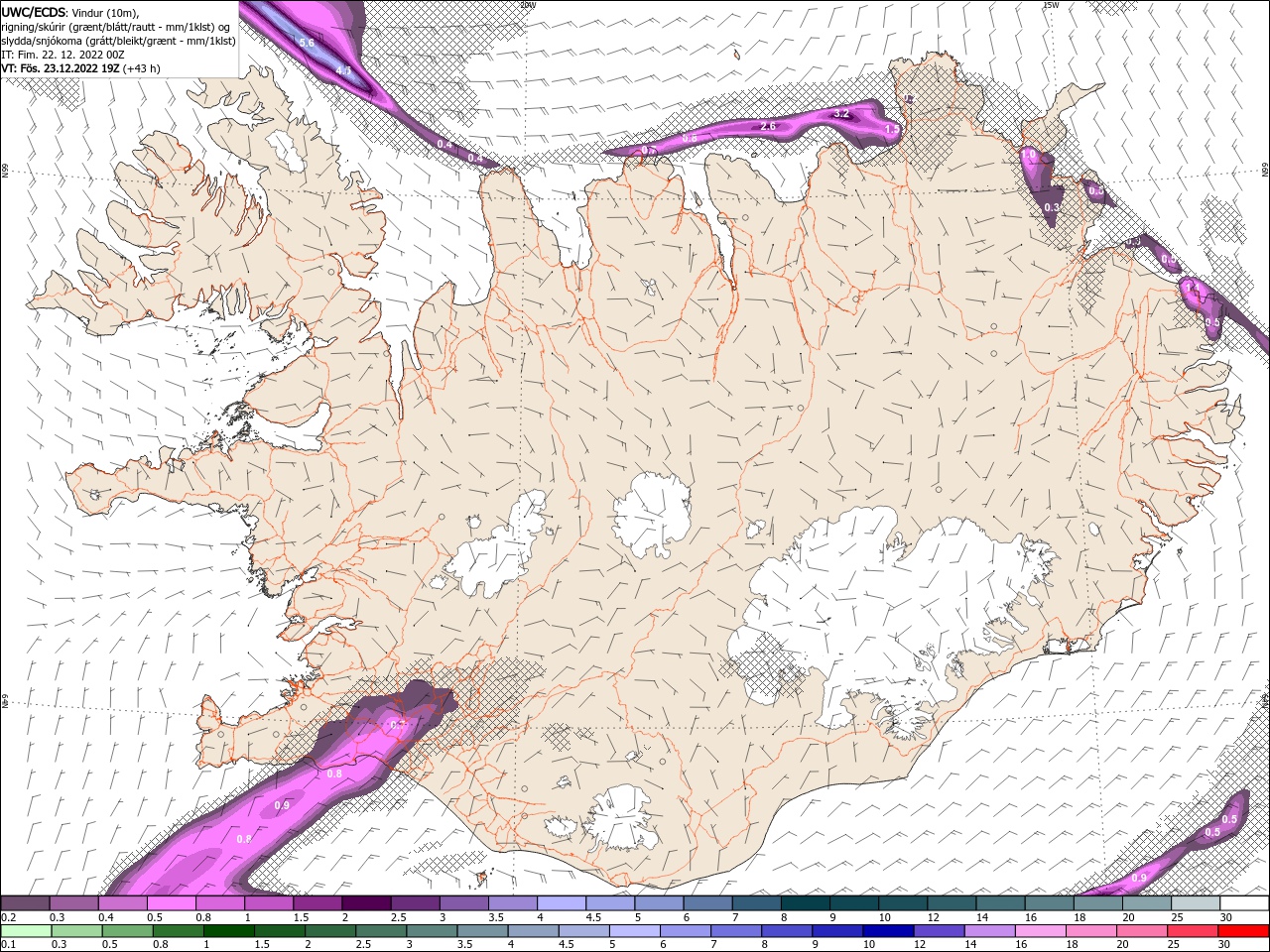Screen dimensions: 1270x952
Task: Click the 20W longitude label
Action: click(528, 5)
